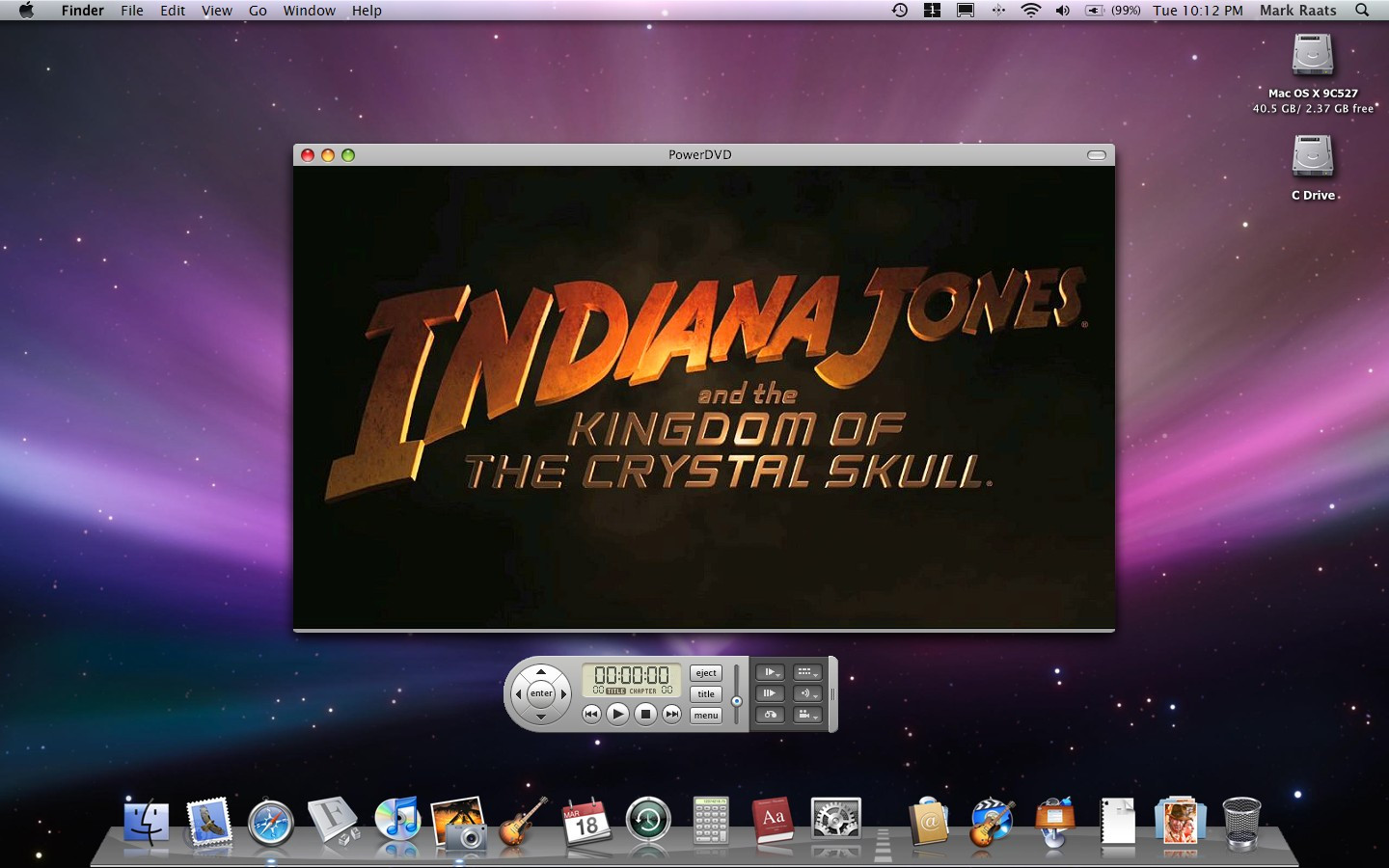Open Spotlight search
This screenshot has width=1389, height=868.
coord(1362,11)
